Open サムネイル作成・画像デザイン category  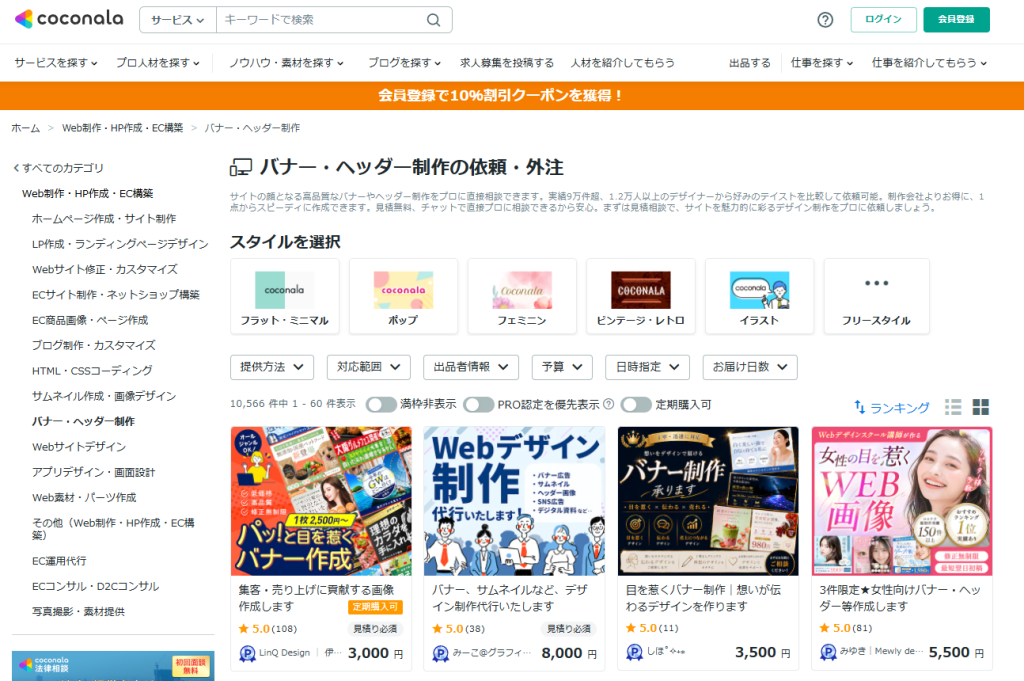104,396
